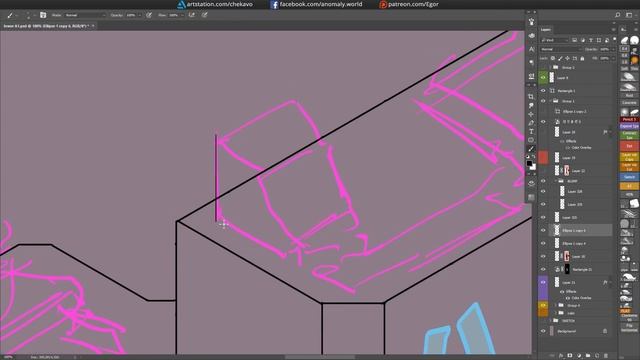Toggle visibility of Group 1
This screenshot has width=640, height=360.
[x=543, y=101]
